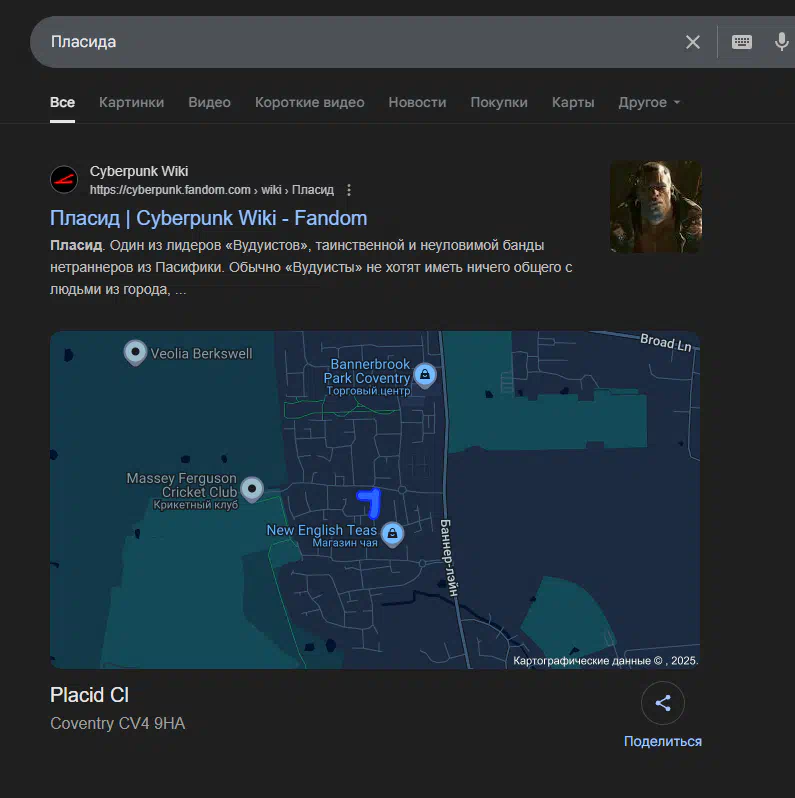Click the Баннер-лэйн road label
The height and width of the screenshot is (798, 795).
(449, 558)
